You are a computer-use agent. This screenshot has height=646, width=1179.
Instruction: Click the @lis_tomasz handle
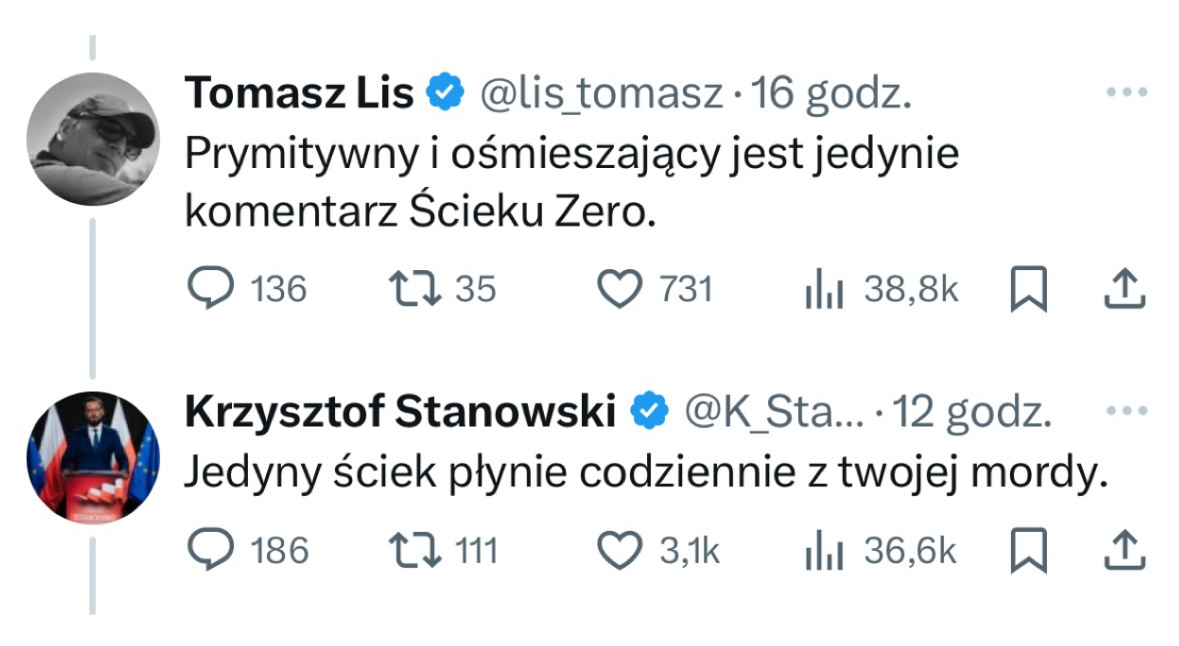click(601, 93)
